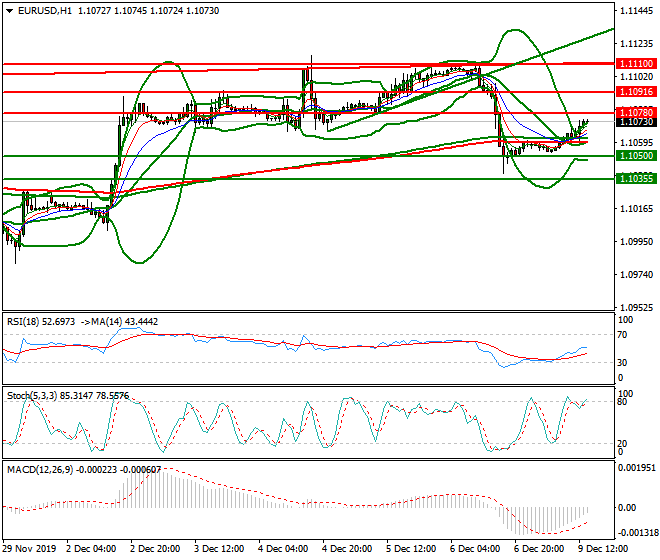This screenshot has width=660, height=560.
Task: Select the MACD scale value 0.001951
Action: 636,468
